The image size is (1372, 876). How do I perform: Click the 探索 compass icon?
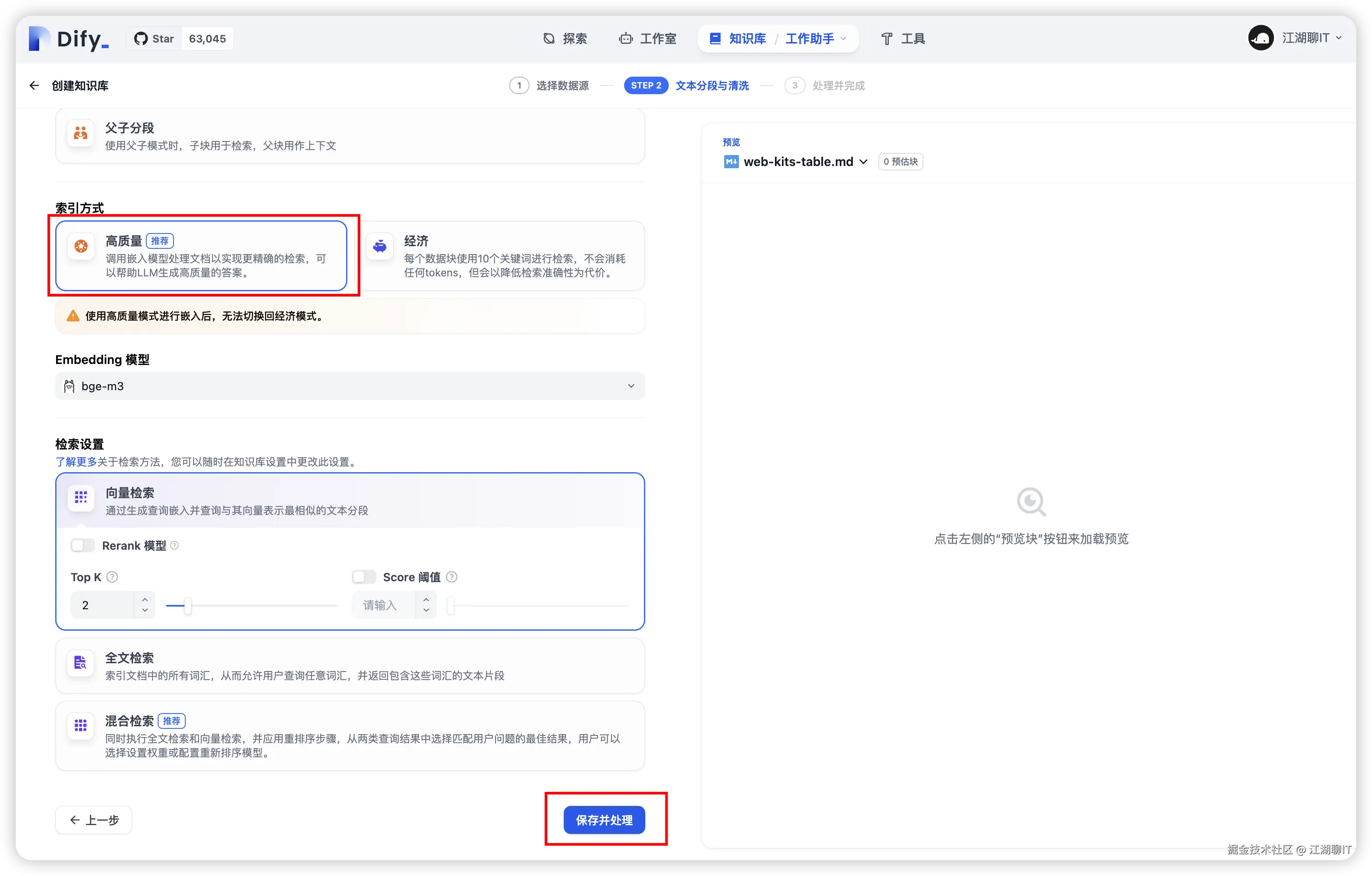click(549, 39)
